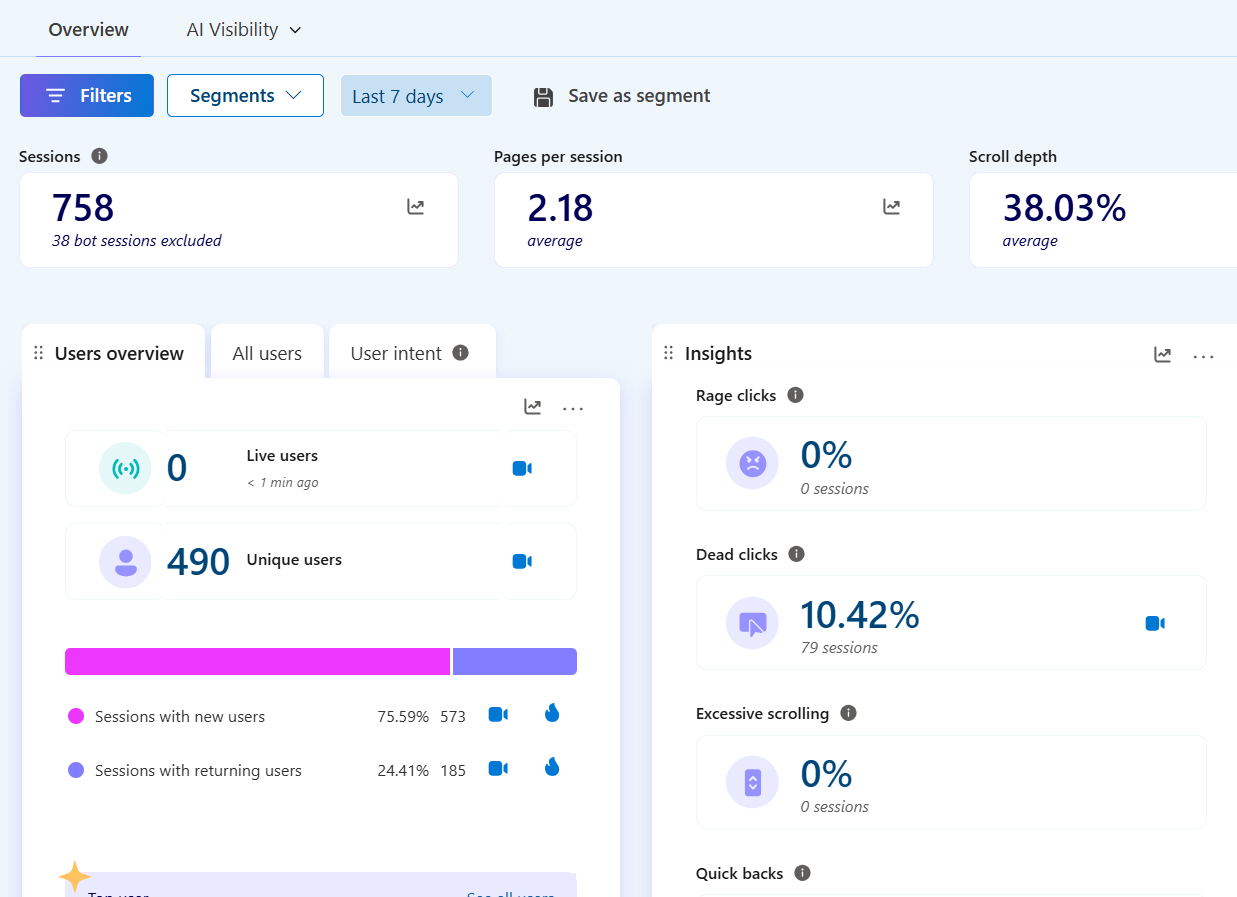Open trend chart in Users overview card
The height and width of the screenshot is (897, 1237).
pyautogui.click(x=533, y=407)
